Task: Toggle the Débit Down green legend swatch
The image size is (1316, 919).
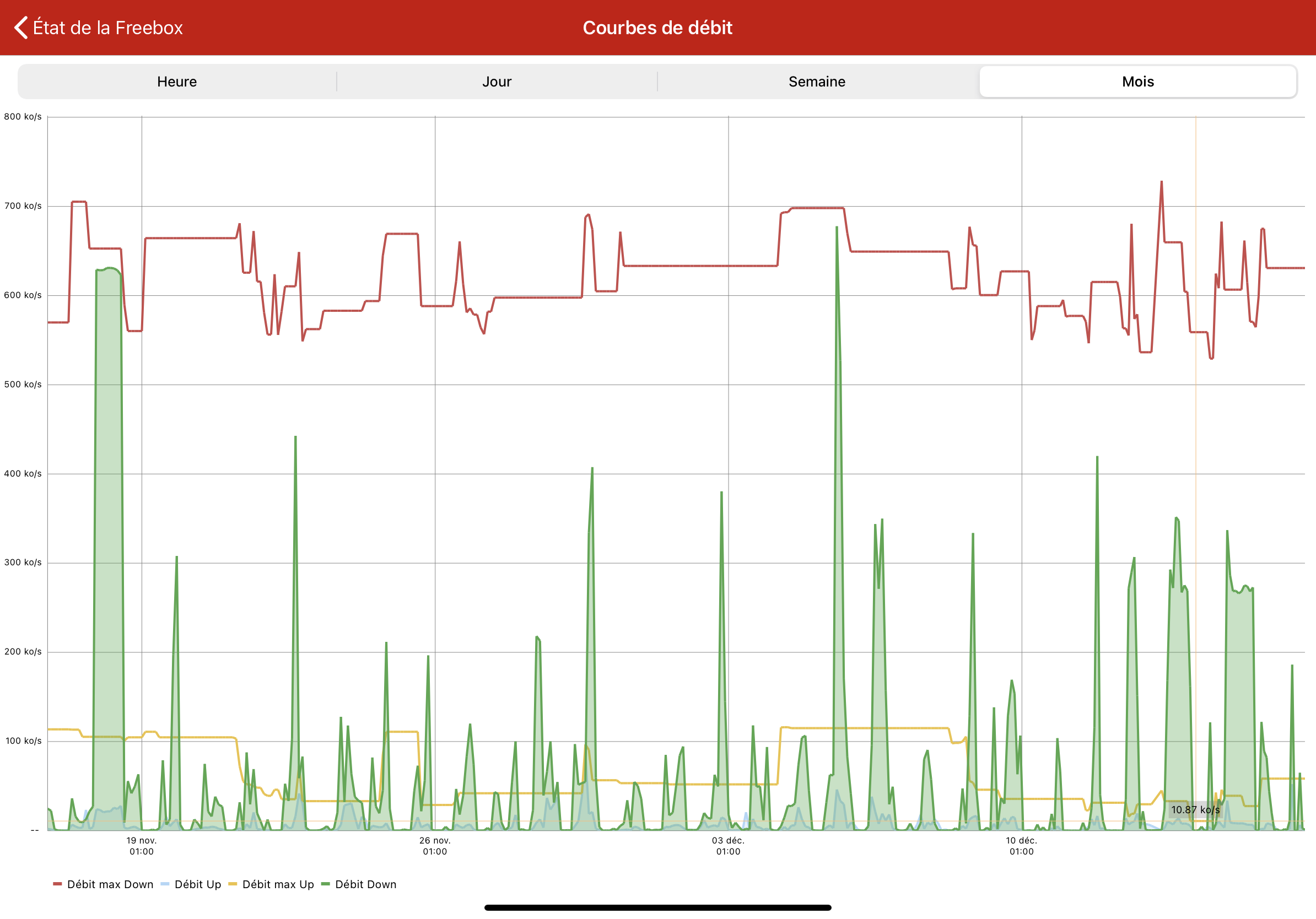Action: 326,884
